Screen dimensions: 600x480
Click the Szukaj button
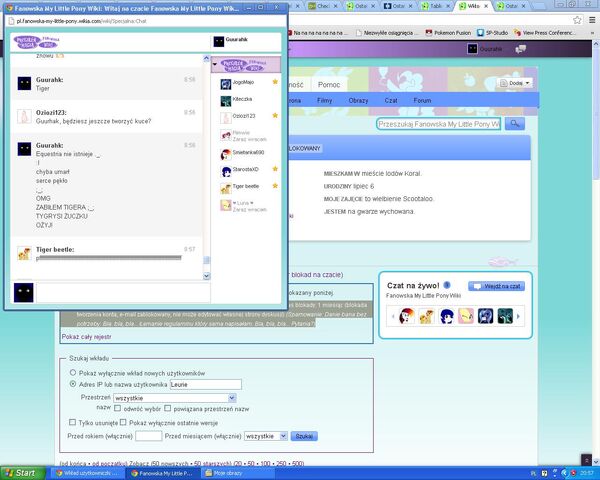(x=304, y=436)
